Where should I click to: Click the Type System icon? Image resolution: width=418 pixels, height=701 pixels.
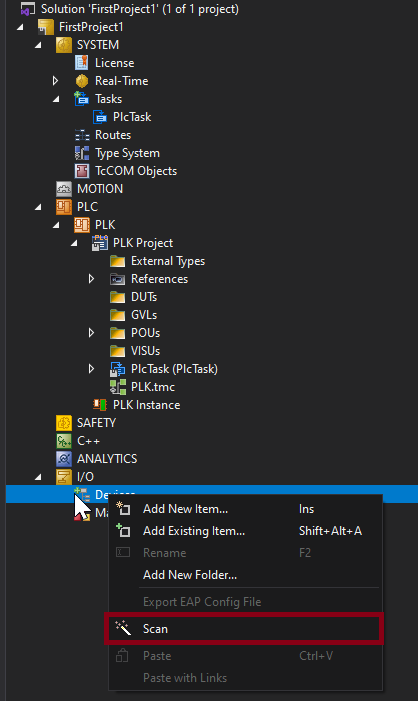point(81,153)
